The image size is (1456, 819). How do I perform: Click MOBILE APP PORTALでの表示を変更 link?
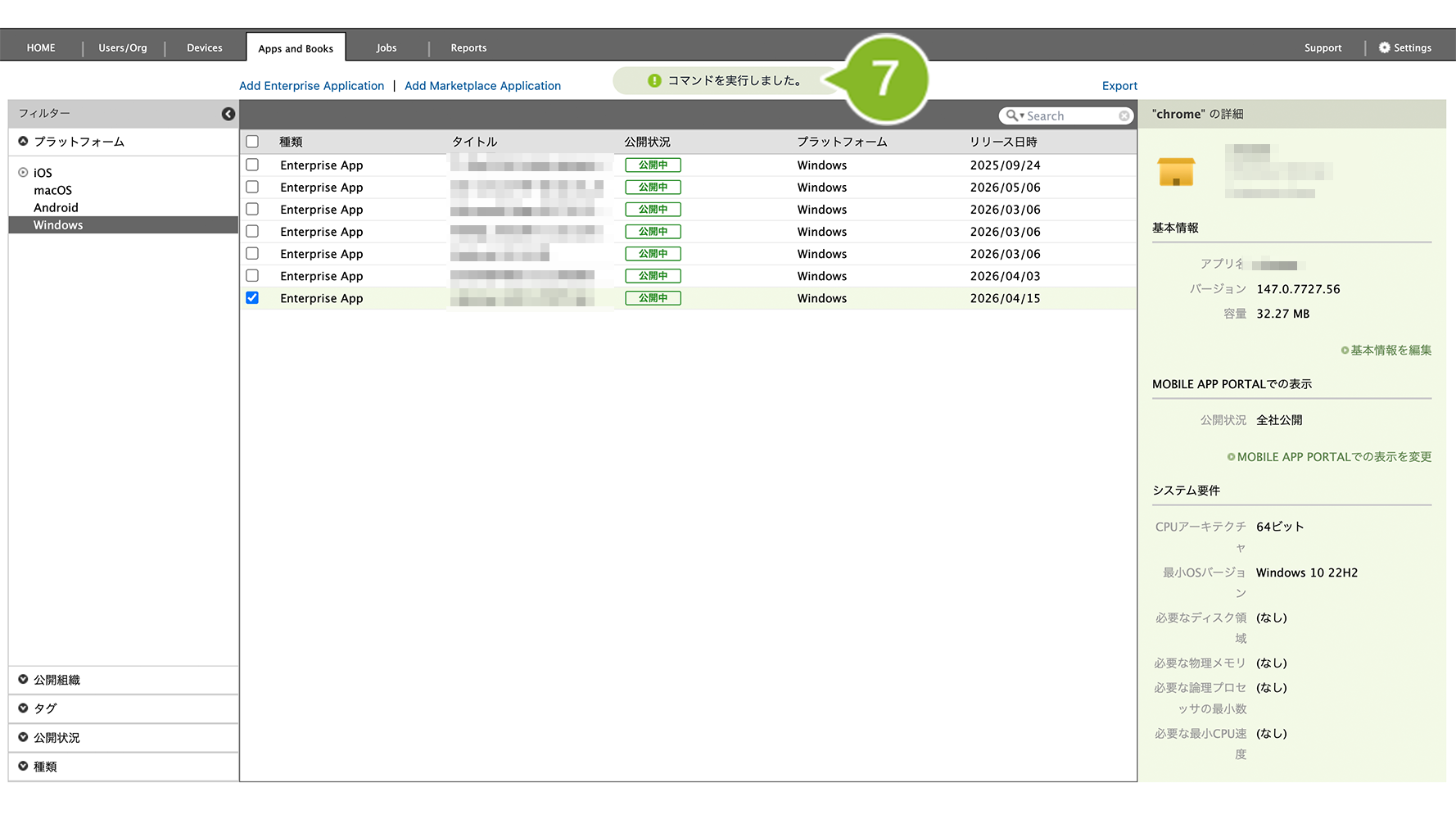(1334, 456)
